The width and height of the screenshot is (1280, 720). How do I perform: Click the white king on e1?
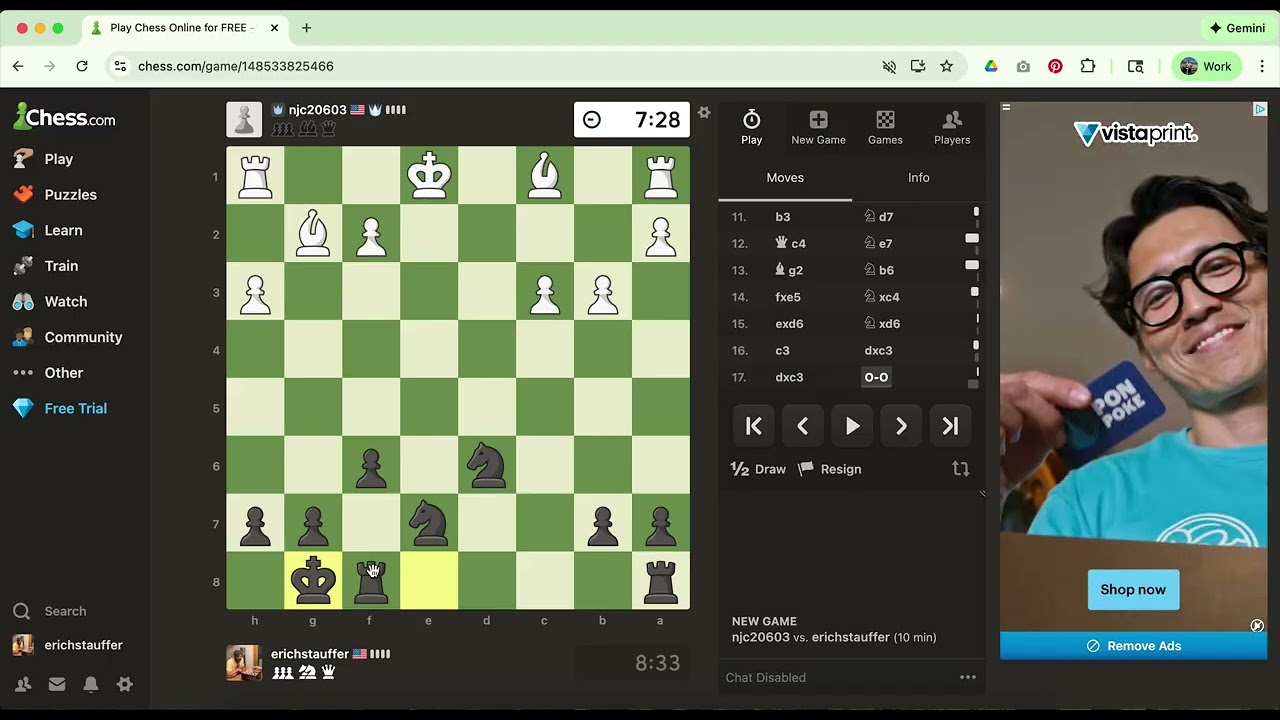429,175
